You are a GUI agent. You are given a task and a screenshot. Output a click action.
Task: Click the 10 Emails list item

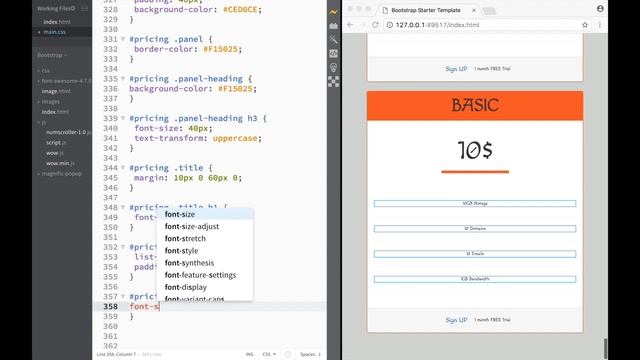click(x=475, y=254)
